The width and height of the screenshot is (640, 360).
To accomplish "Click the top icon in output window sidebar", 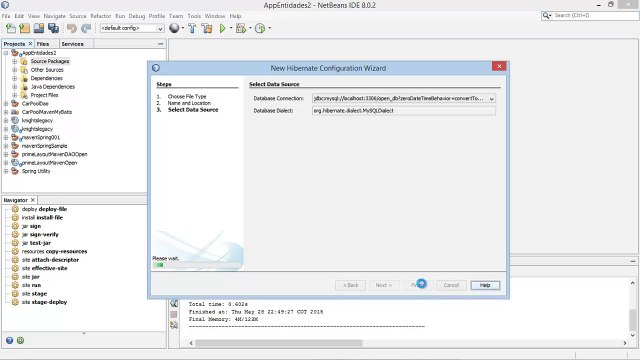I will (x=174, y=303).
